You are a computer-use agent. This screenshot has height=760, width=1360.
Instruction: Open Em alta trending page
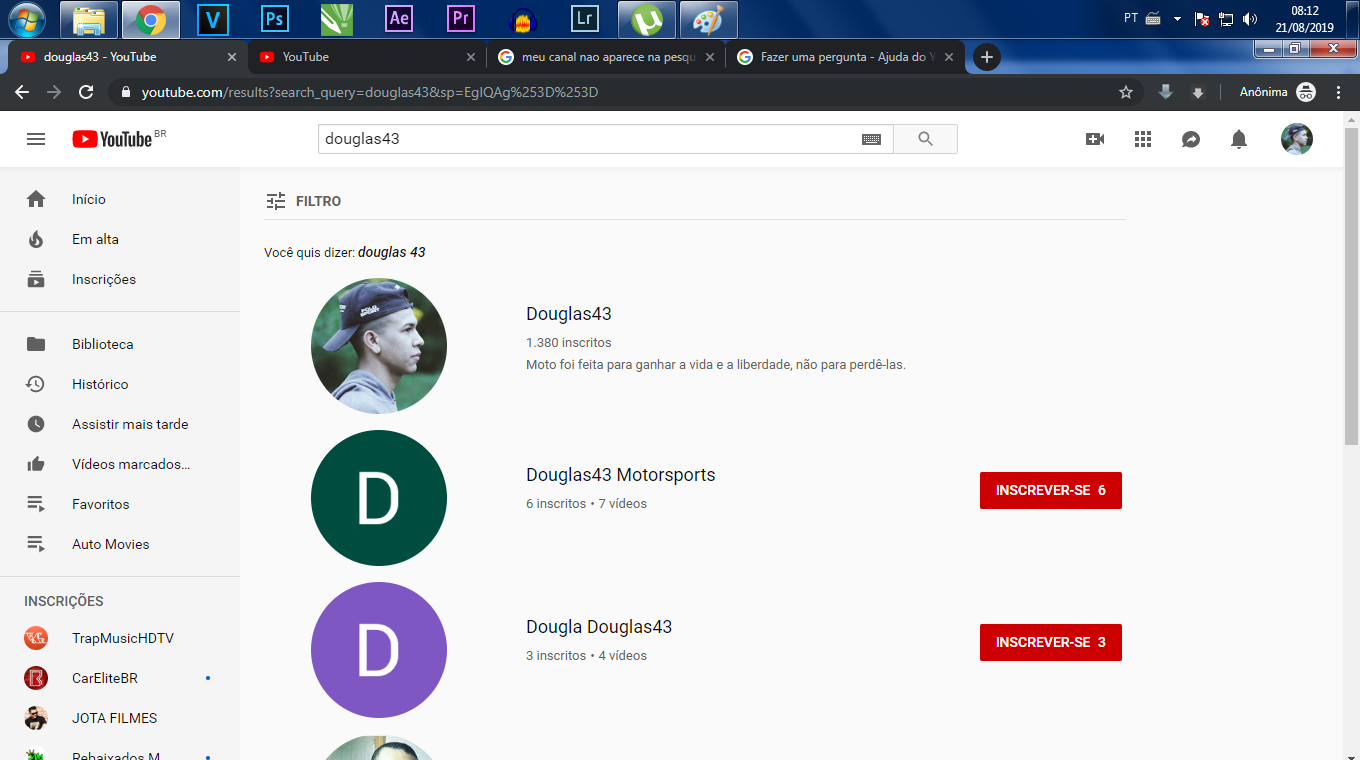[x=120, y=239]
